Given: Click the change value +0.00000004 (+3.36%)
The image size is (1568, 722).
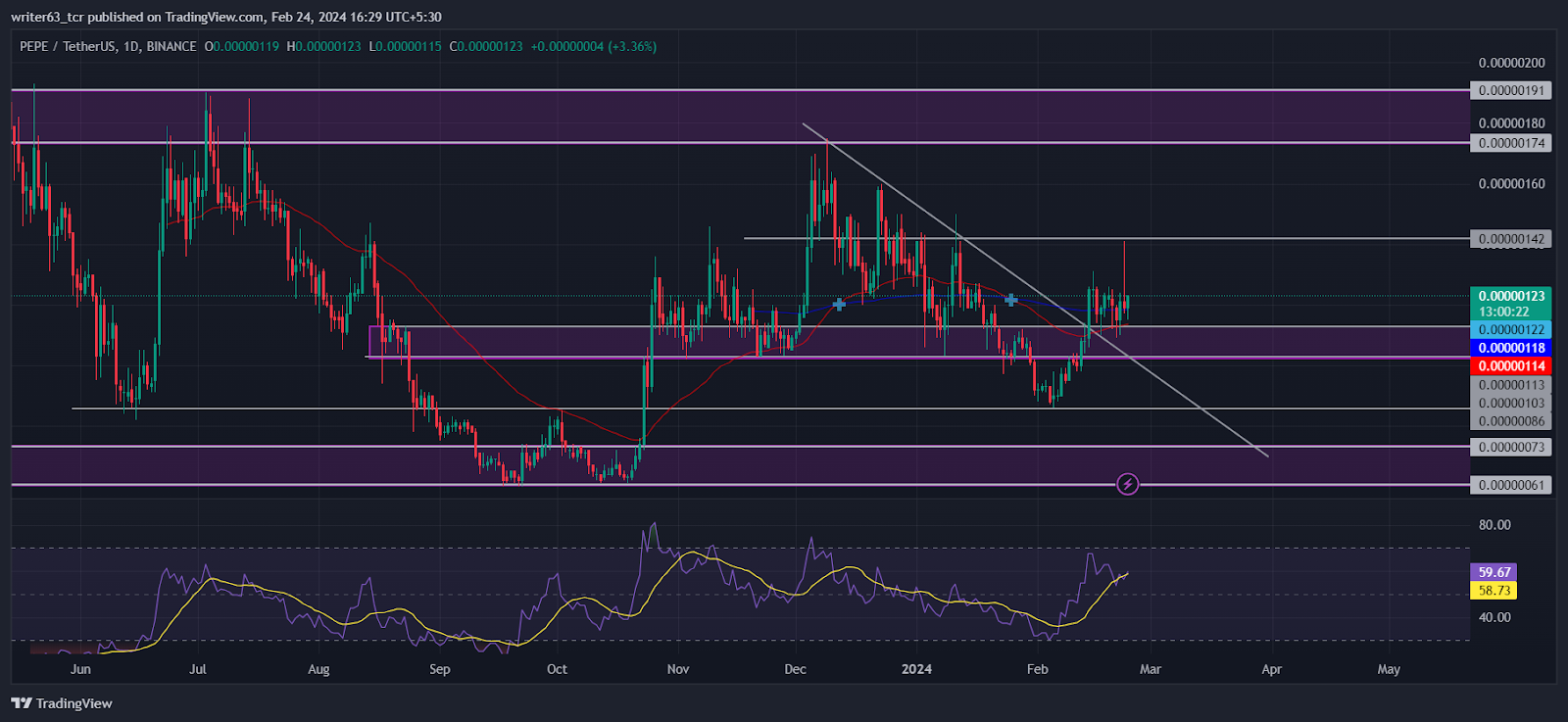Looking at the screenshot, I should click(x=594, y=46).
